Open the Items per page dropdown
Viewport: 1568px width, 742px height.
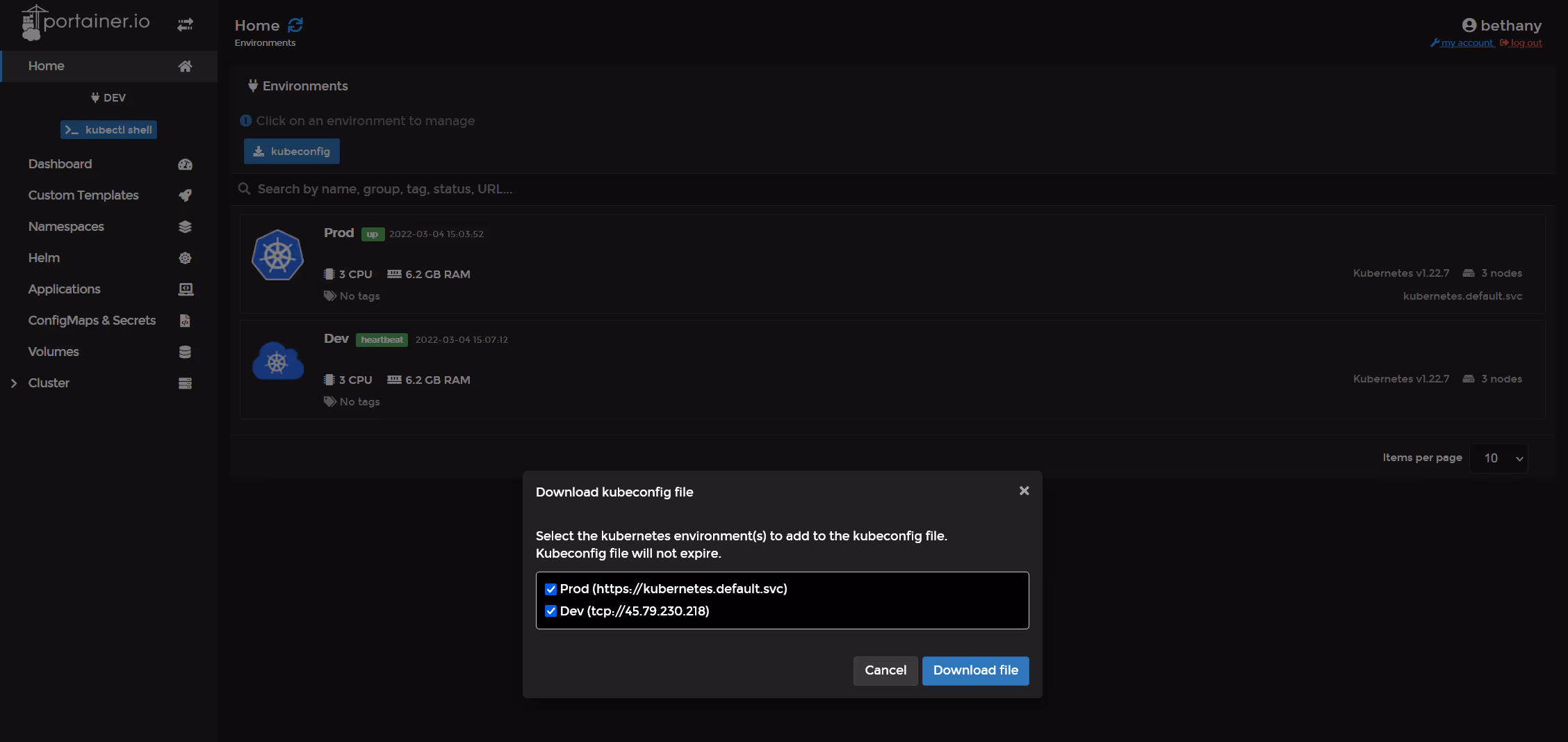(1499, 458)
